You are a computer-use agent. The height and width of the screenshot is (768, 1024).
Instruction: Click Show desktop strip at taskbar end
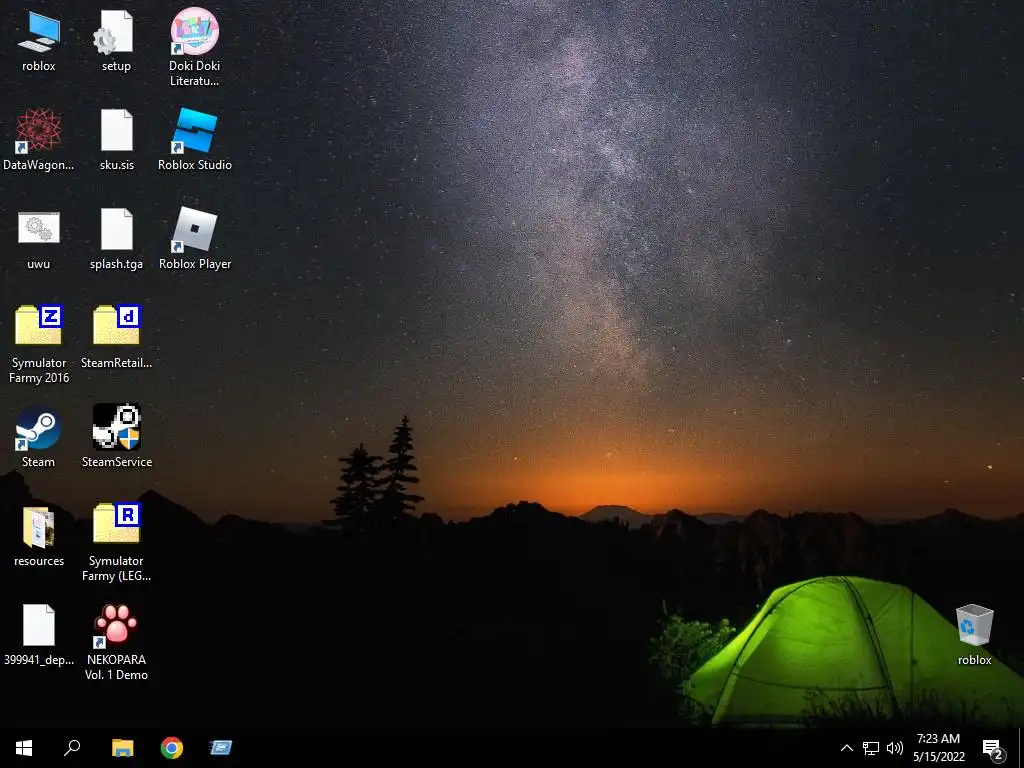(x=1021, y=748)
